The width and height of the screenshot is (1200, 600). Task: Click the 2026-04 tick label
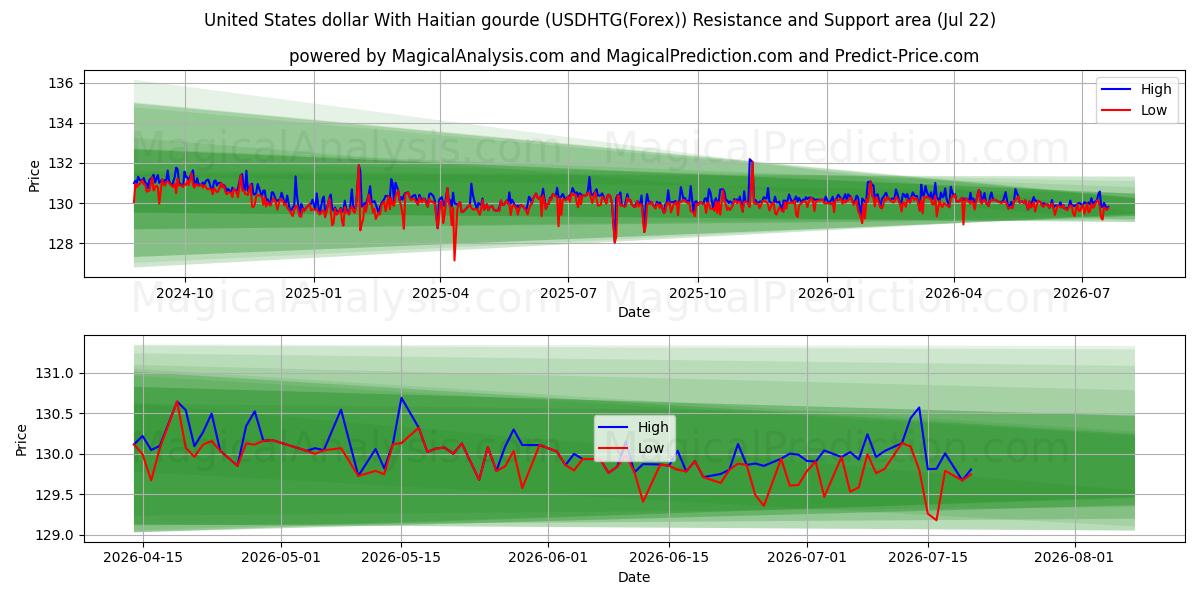tap(953, 293)
